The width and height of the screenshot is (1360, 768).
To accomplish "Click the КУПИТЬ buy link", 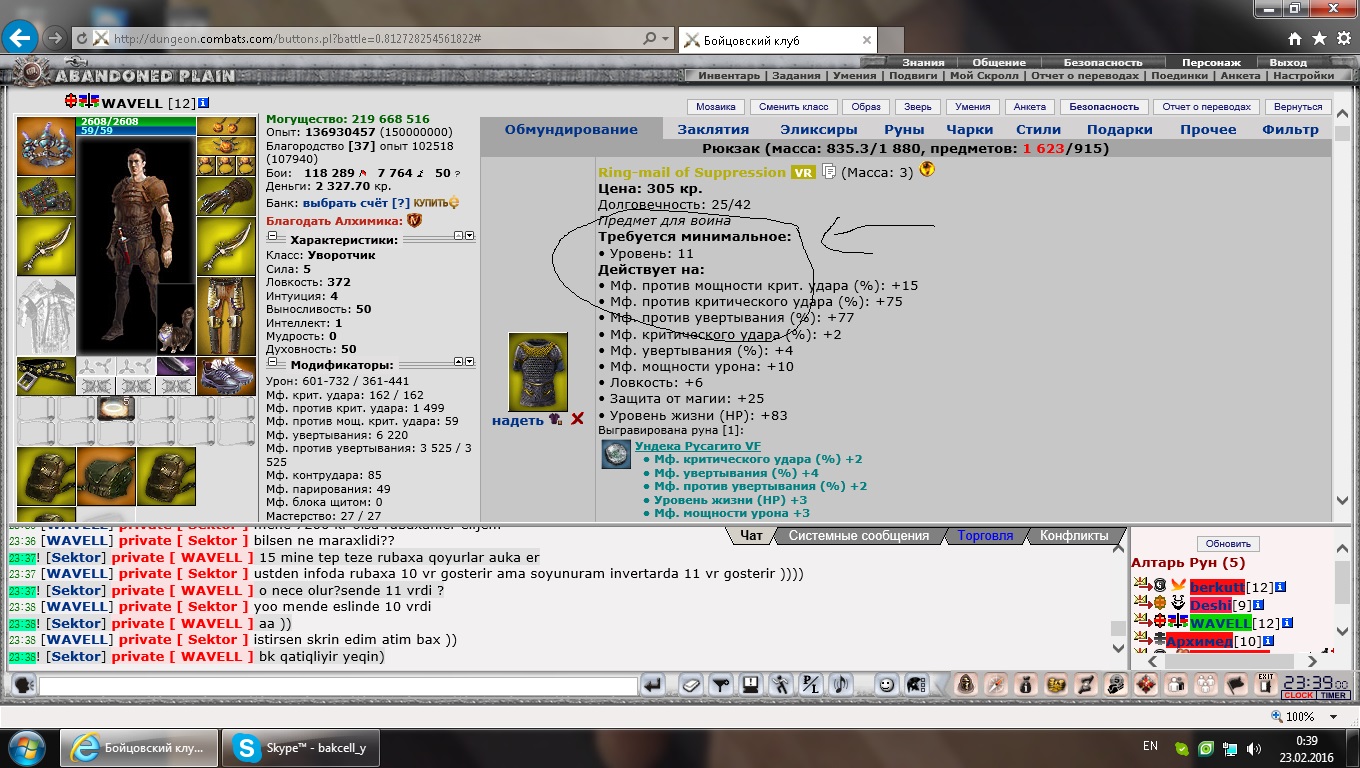I will [x=436, y=203].
